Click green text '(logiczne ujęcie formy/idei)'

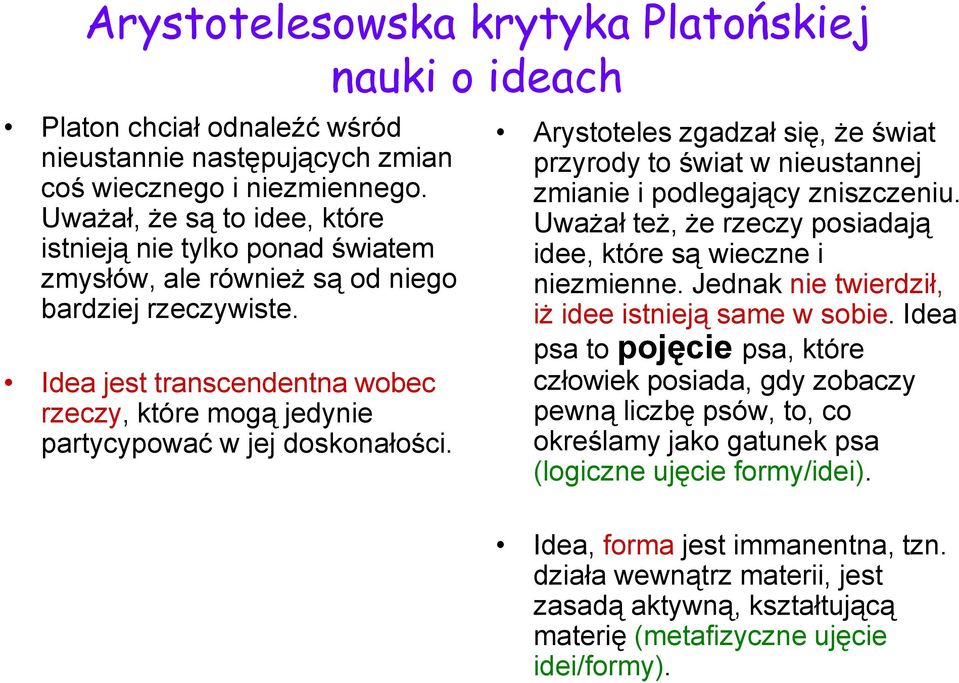coord(700,472)
